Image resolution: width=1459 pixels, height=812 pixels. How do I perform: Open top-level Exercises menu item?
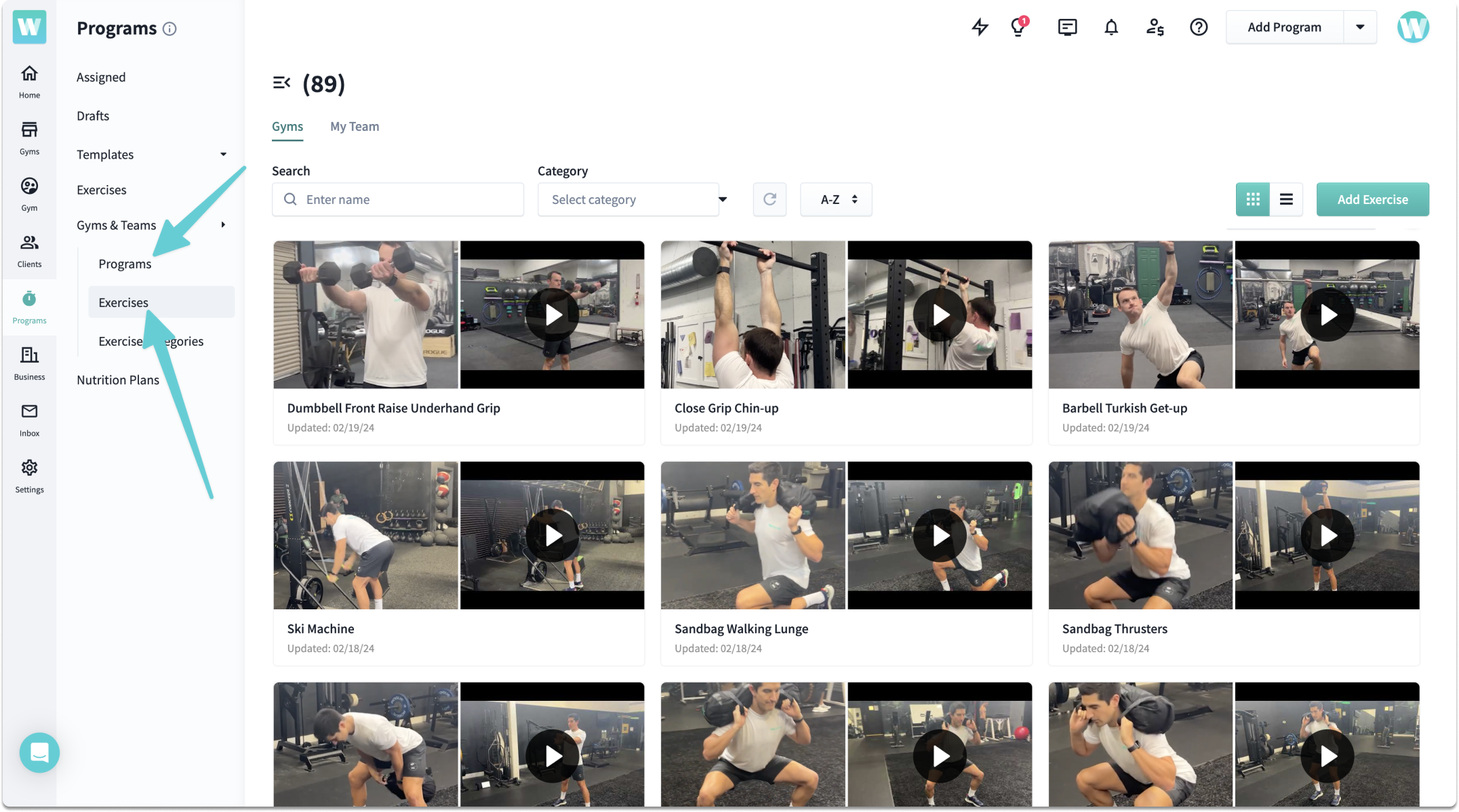(x=102, y=190)
